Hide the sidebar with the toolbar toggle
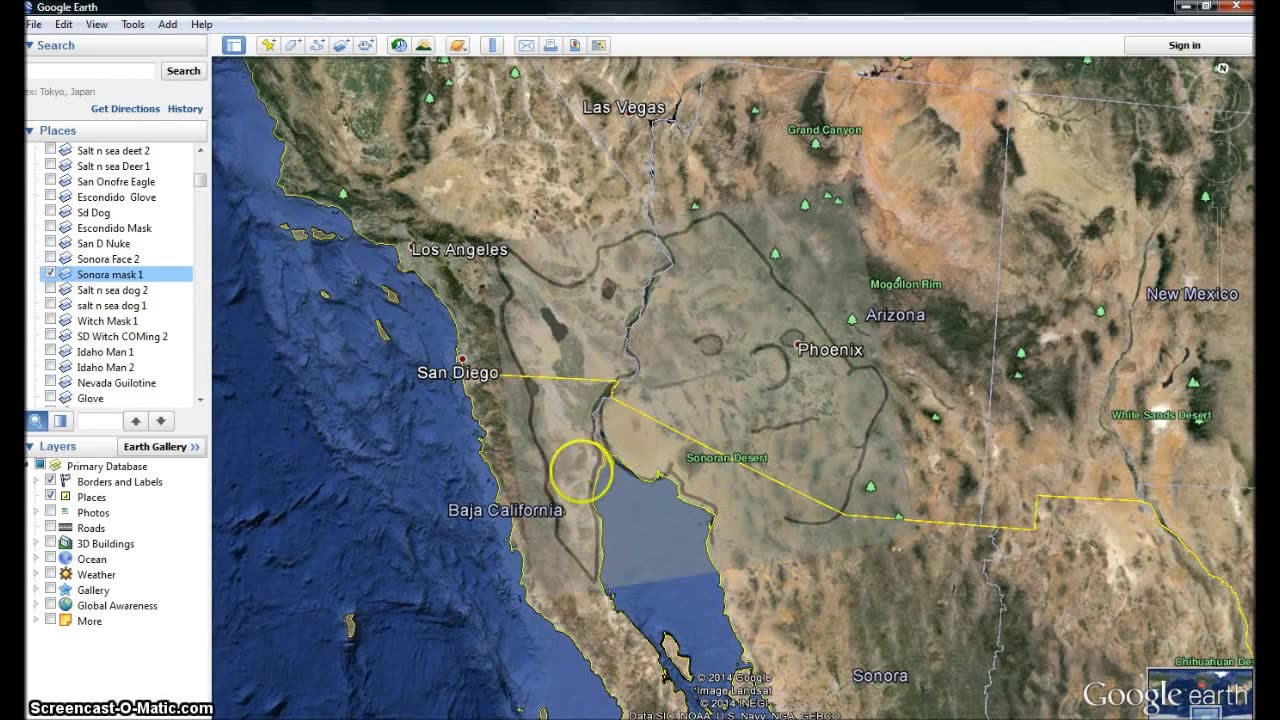Viewport: 1280px width, 720px height. pos(234,45)
